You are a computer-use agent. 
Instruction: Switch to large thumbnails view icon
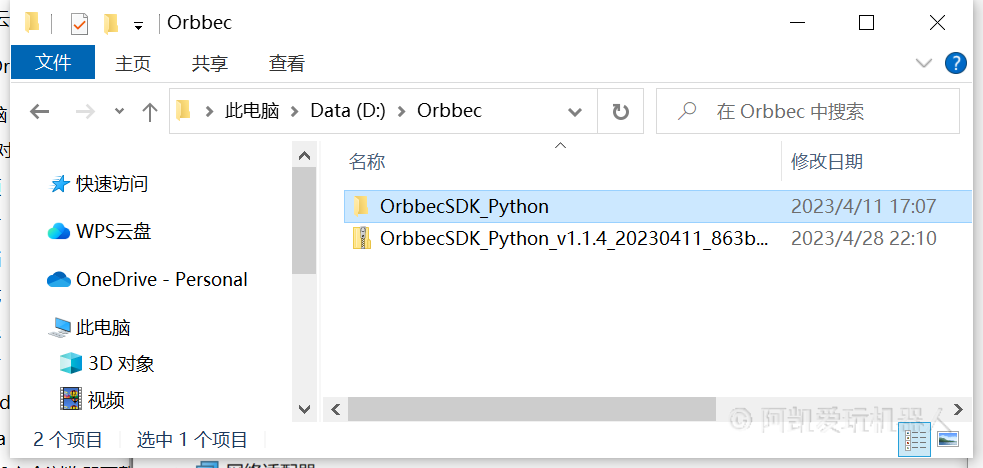point(948,439)
